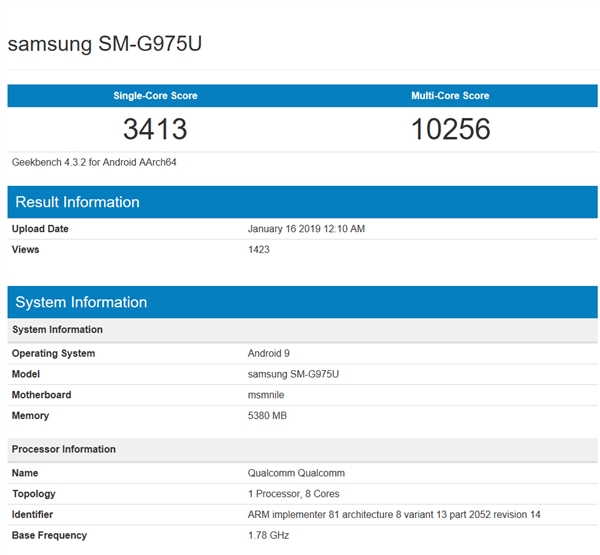
Task: Click the January 16 2019 upload date value
Action: tap(306, 229)
